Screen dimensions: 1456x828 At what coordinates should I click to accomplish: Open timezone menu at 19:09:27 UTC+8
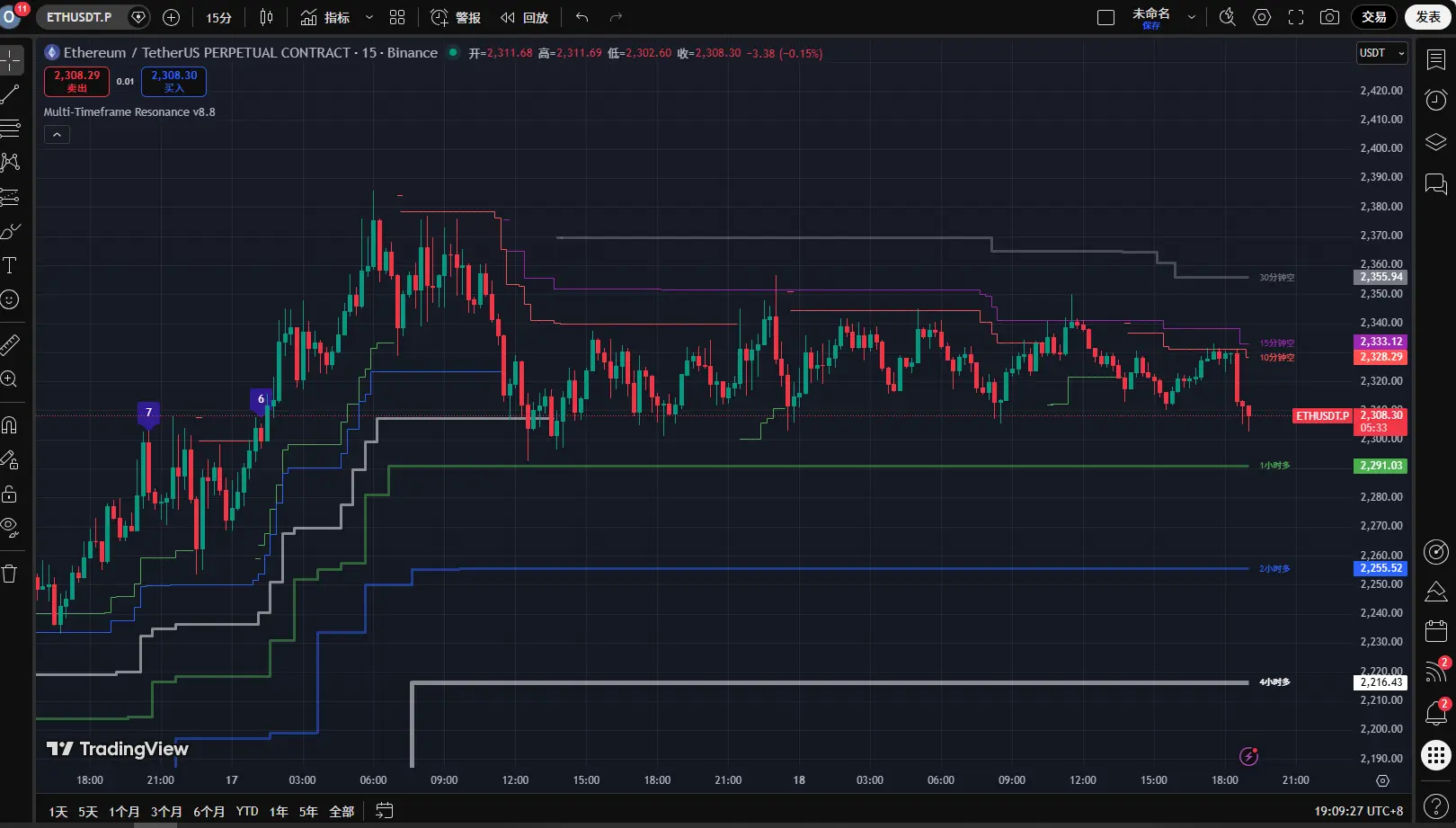pyautogui.click(x=1358, y=811)
